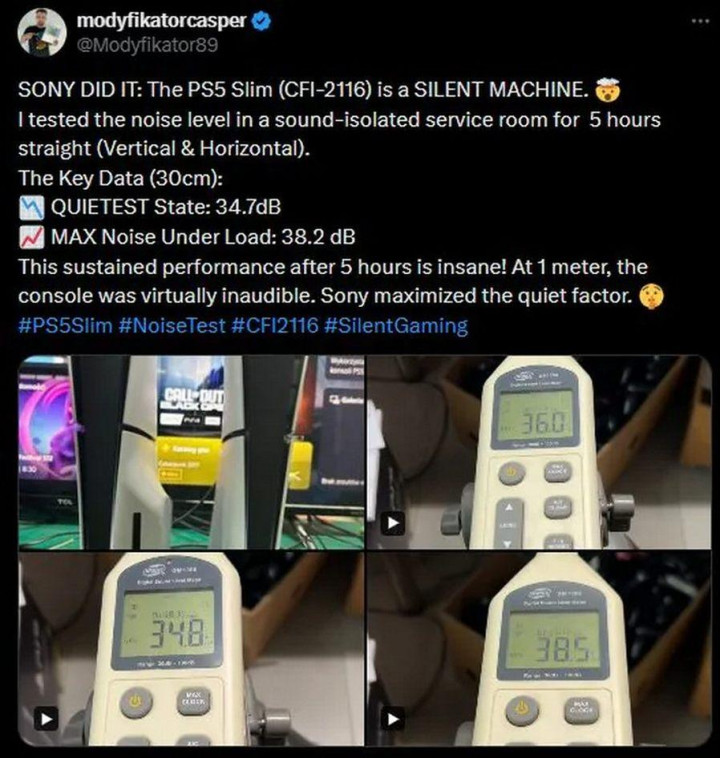The width and height of the screenshot is (720, 758).
Task: Click the shushing face emoji
Action: [x=651, y=295]
